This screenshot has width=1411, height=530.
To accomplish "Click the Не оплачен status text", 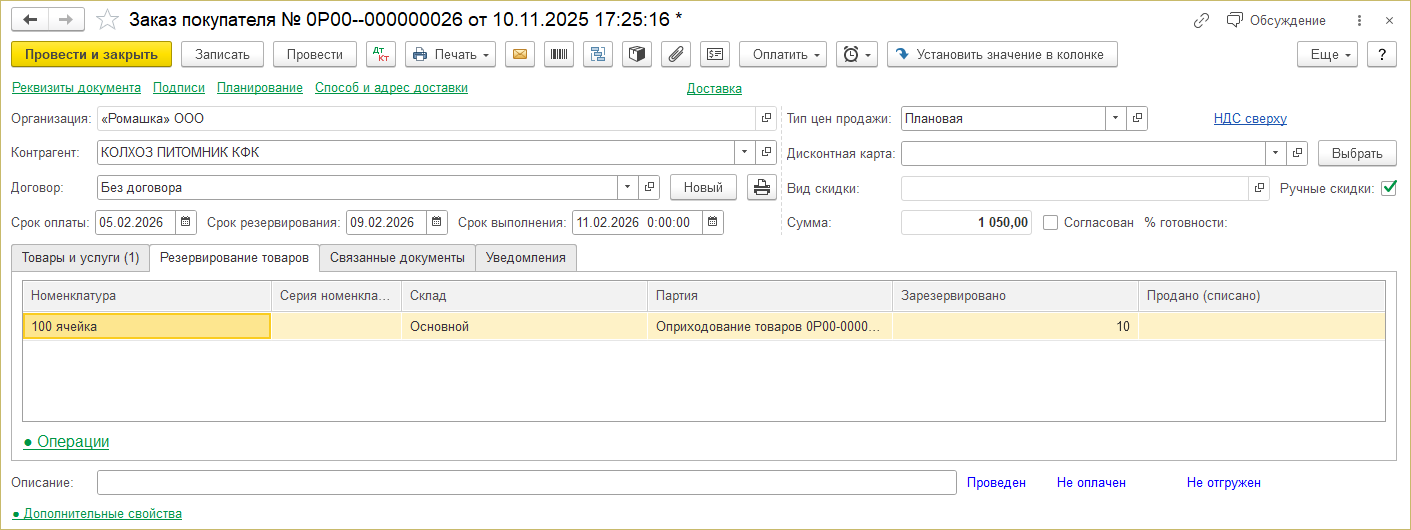I will coord(1091,482).
